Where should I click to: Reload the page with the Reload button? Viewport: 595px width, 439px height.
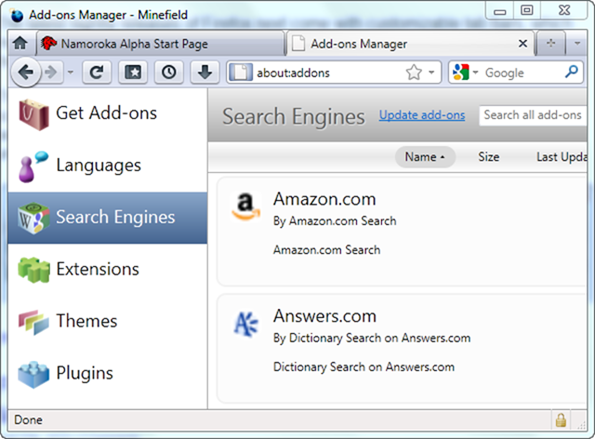click(97, 72)
